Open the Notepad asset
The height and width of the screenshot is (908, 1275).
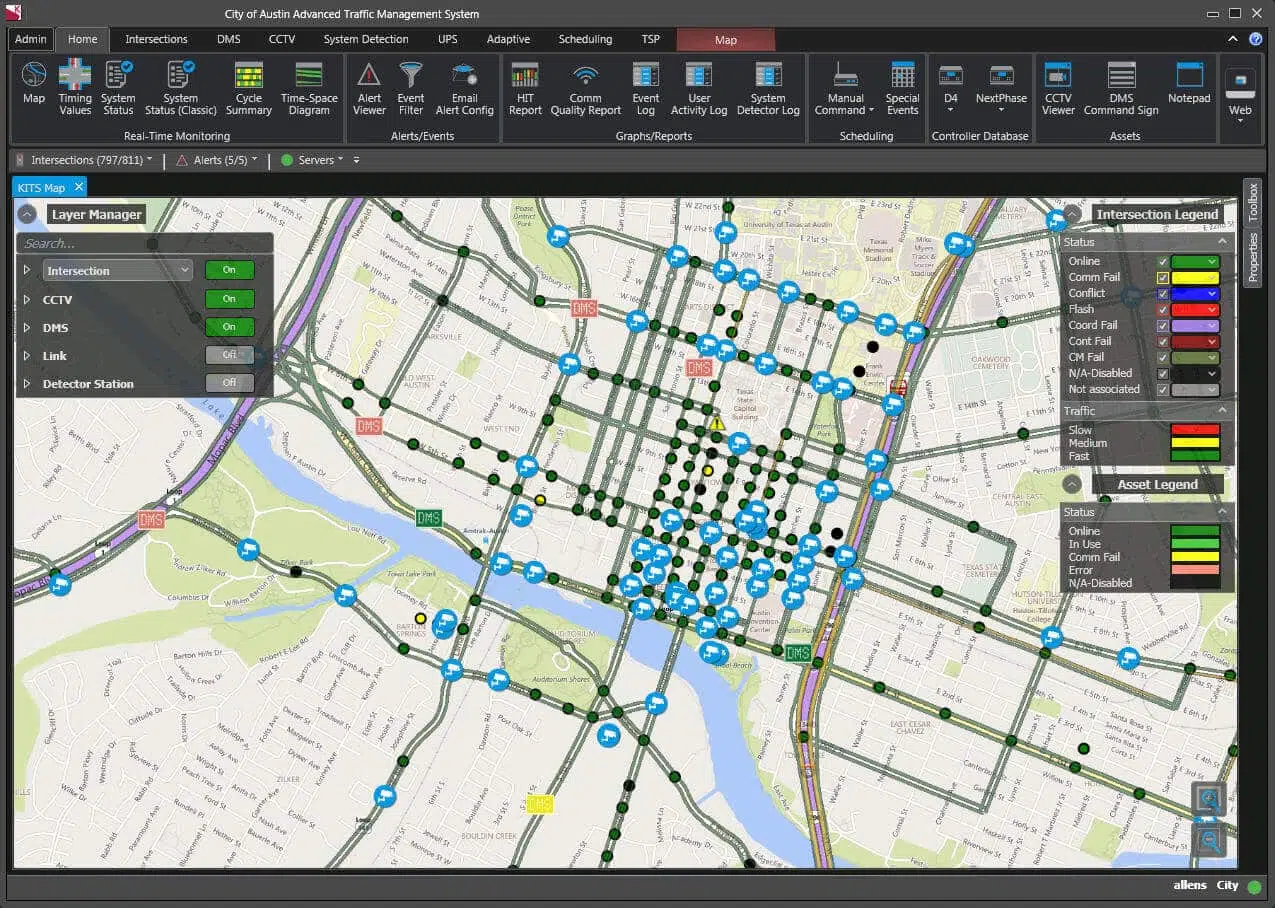coord(1189,86)
